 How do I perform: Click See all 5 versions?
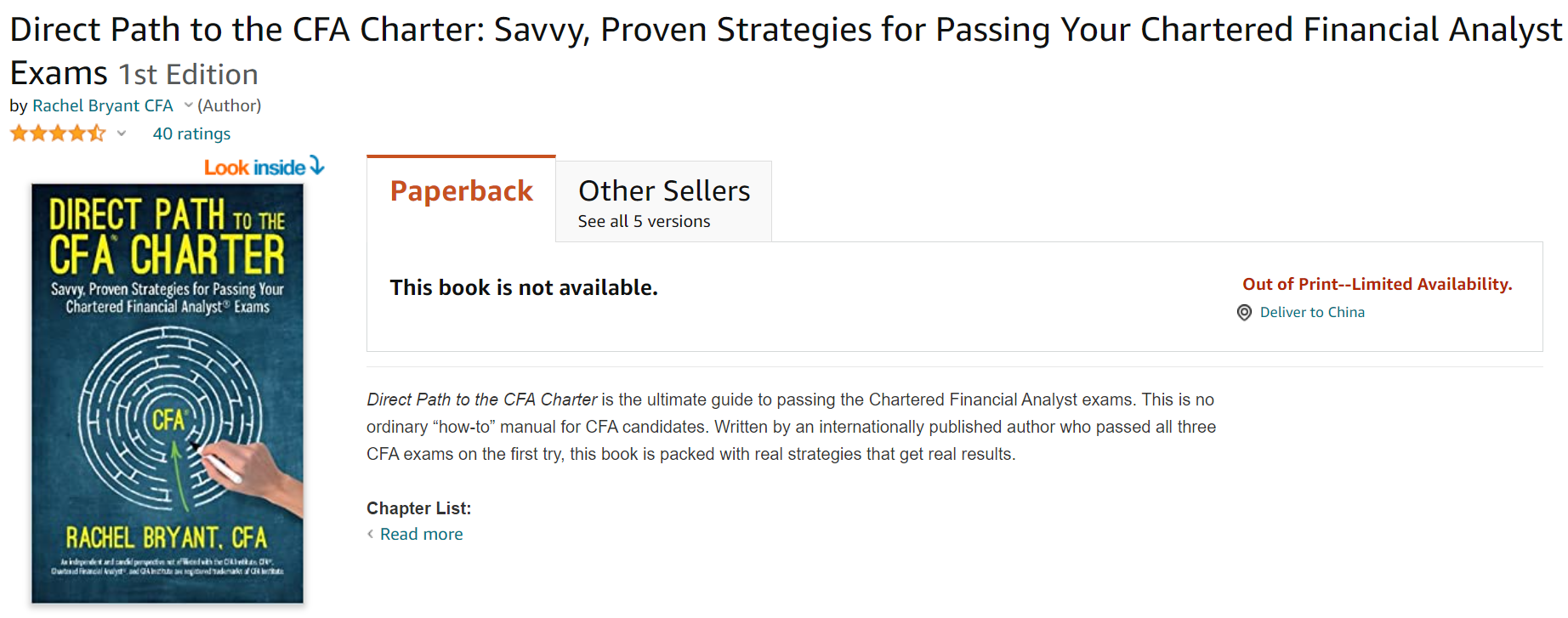tap(644, 221)
